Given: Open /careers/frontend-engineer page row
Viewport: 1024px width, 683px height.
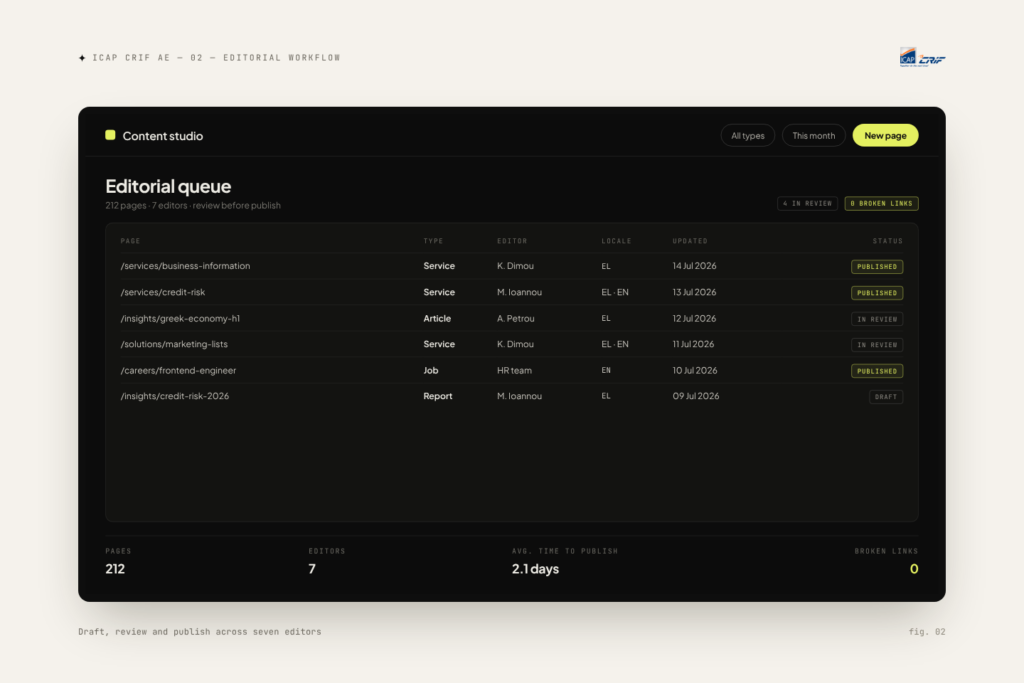Looking at the screenshot, I should coord(512,370).
